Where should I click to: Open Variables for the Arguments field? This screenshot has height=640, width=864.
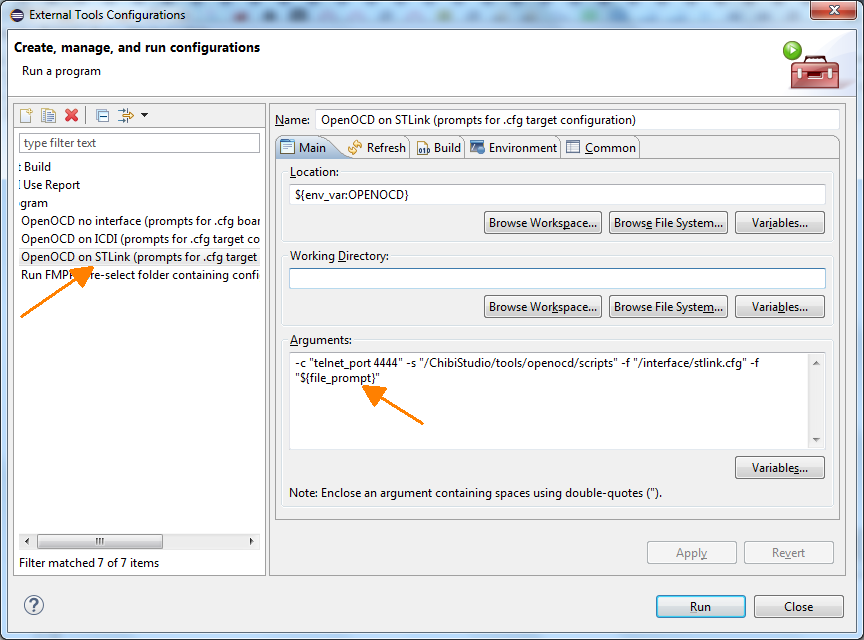(x=779, y=468)
